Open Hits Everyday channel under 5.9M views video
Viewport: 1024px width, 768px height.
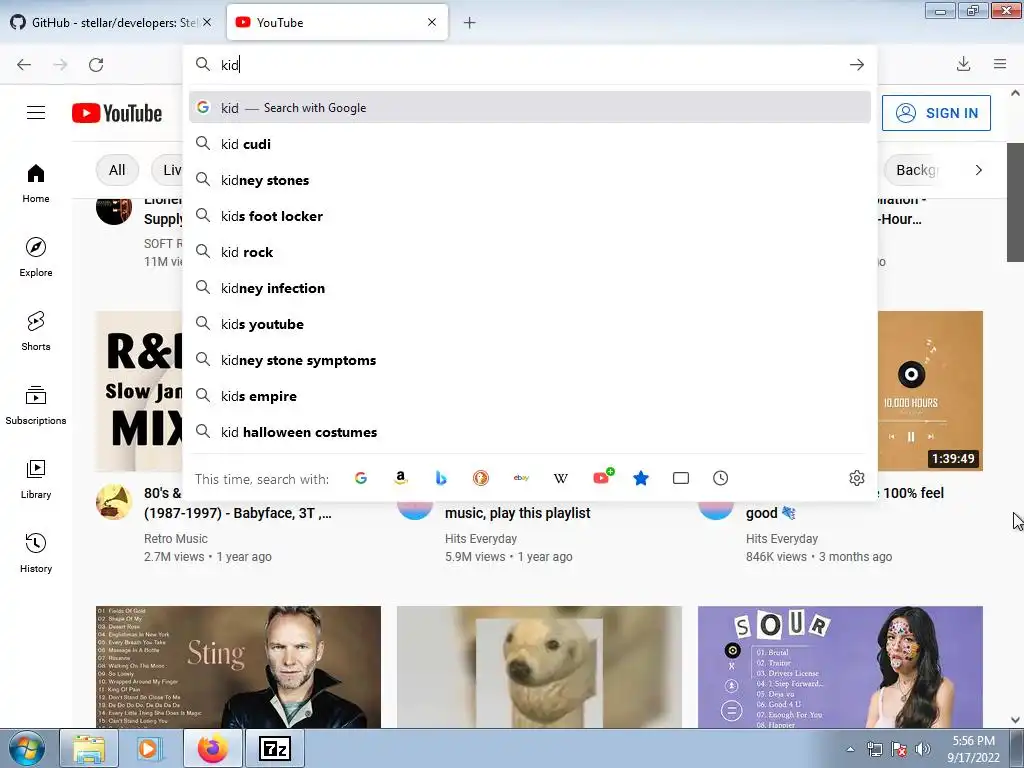pyautogui.click(x=481, y=539)
